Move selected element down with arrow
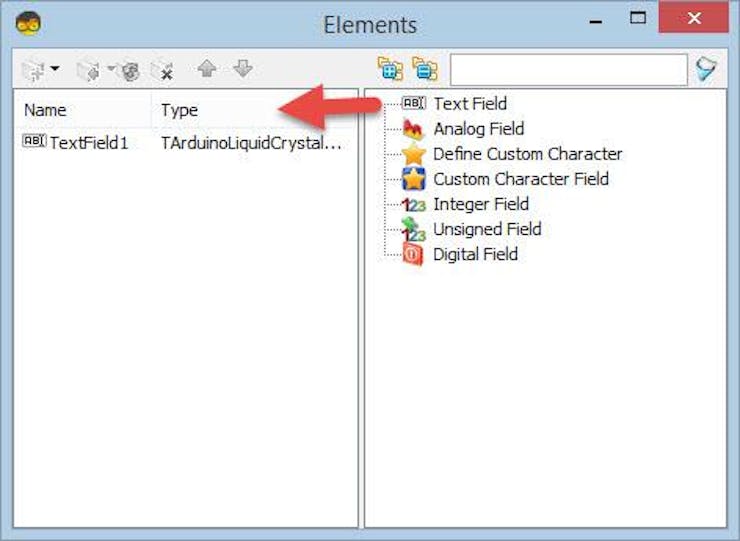Viewport: 740px width, 541px height. pyautogui.click(x=242, y=69)
